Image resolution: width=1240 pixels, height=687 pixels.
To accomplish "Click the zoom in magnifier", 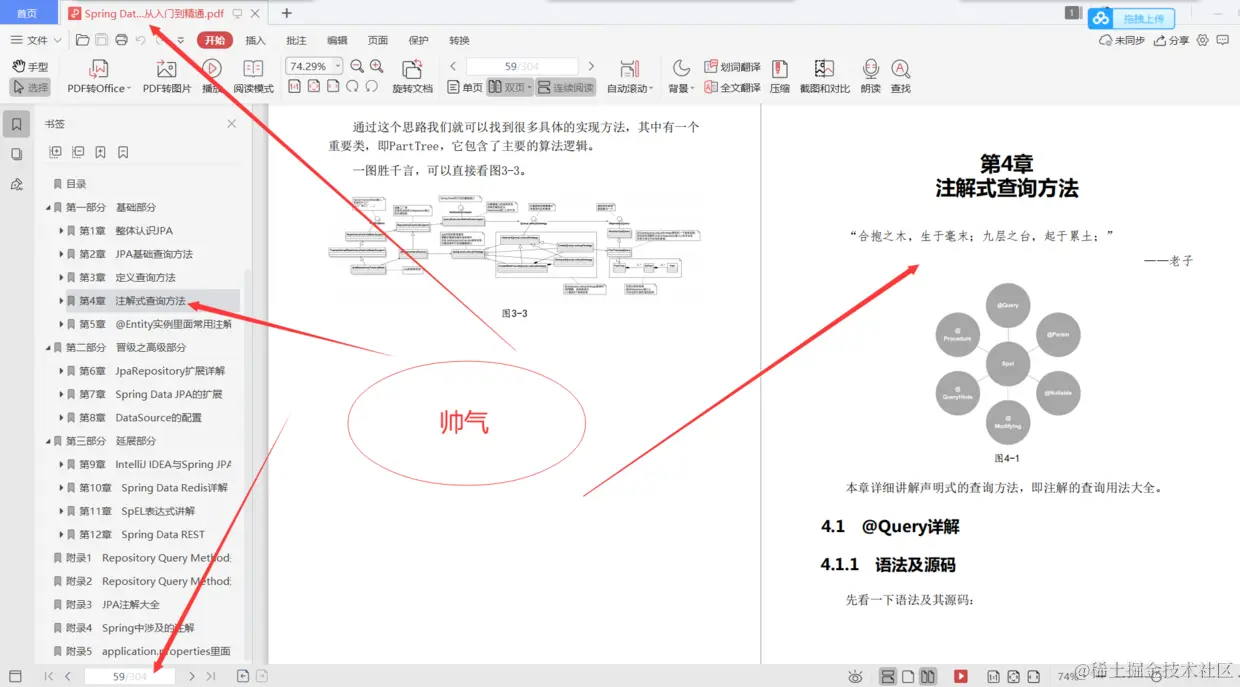I will pos(376,66).
